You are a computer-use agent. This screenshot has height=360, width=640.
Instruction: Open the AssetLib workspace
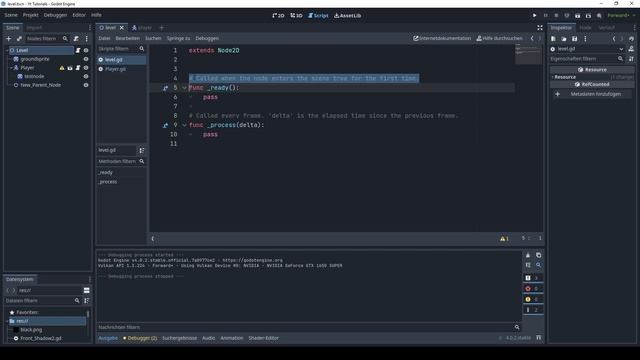point(347,16)
